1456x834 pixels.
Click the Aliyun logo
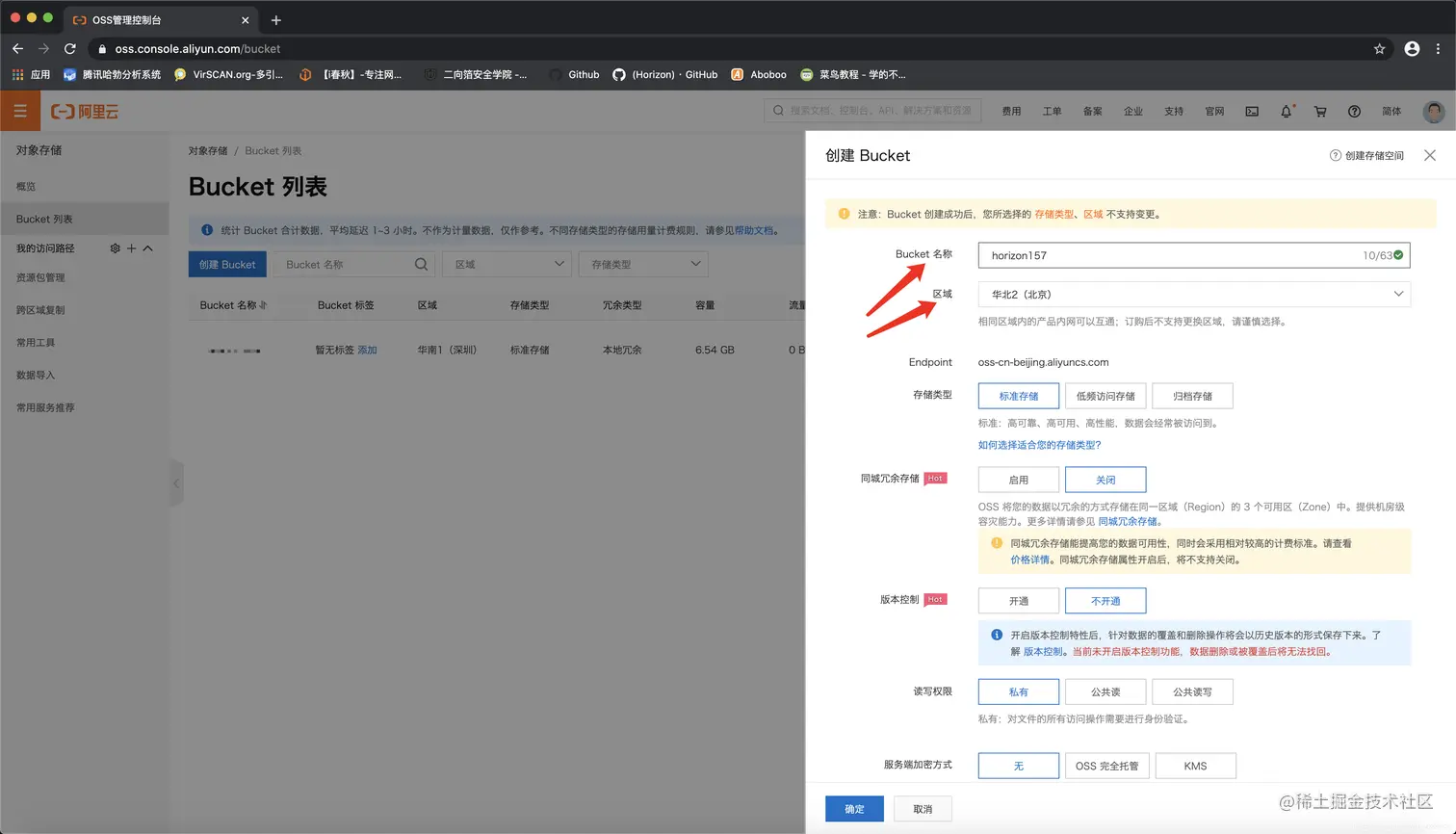(85, 112)
